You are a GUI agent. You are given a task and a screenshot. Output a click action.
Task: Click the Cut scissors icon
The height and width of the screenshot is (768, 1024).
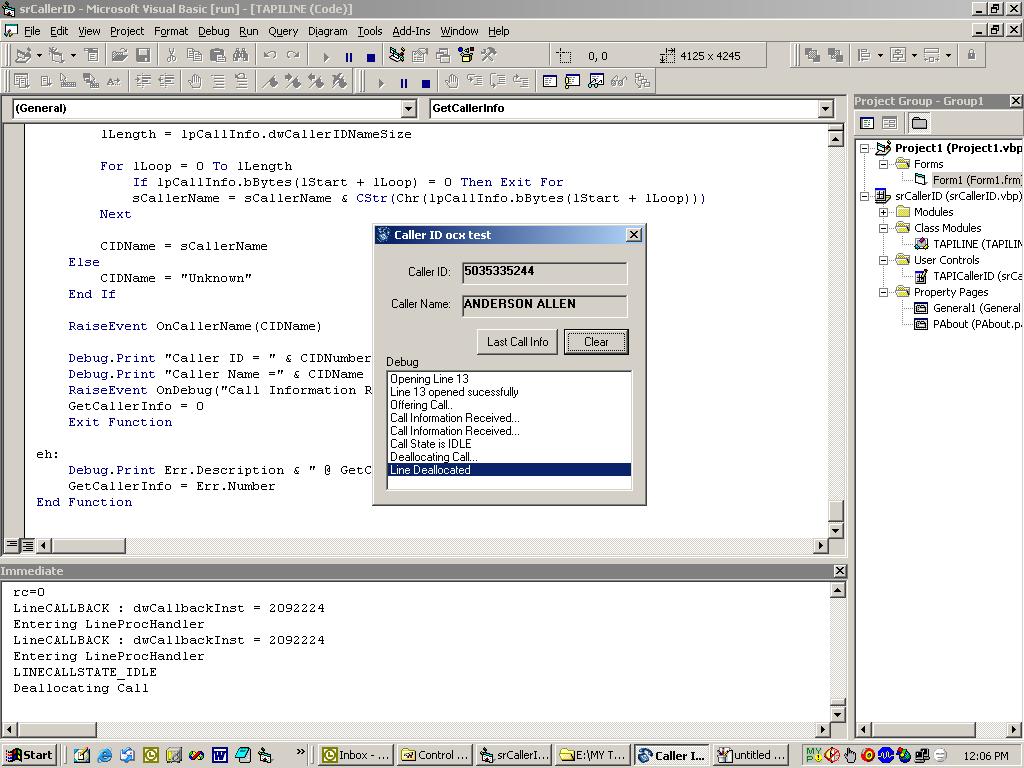[171, 56]
